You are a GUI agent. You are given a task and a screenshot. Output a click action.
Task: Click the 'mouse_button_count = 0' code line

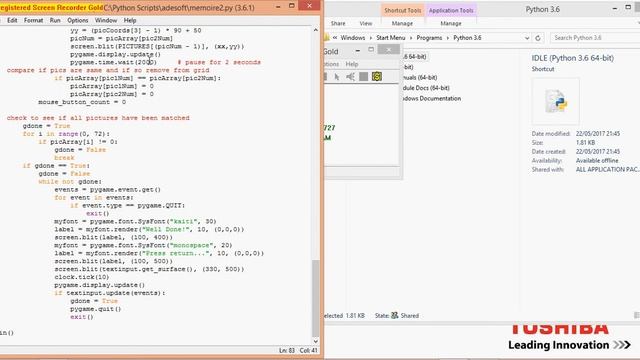coord(82,102)
